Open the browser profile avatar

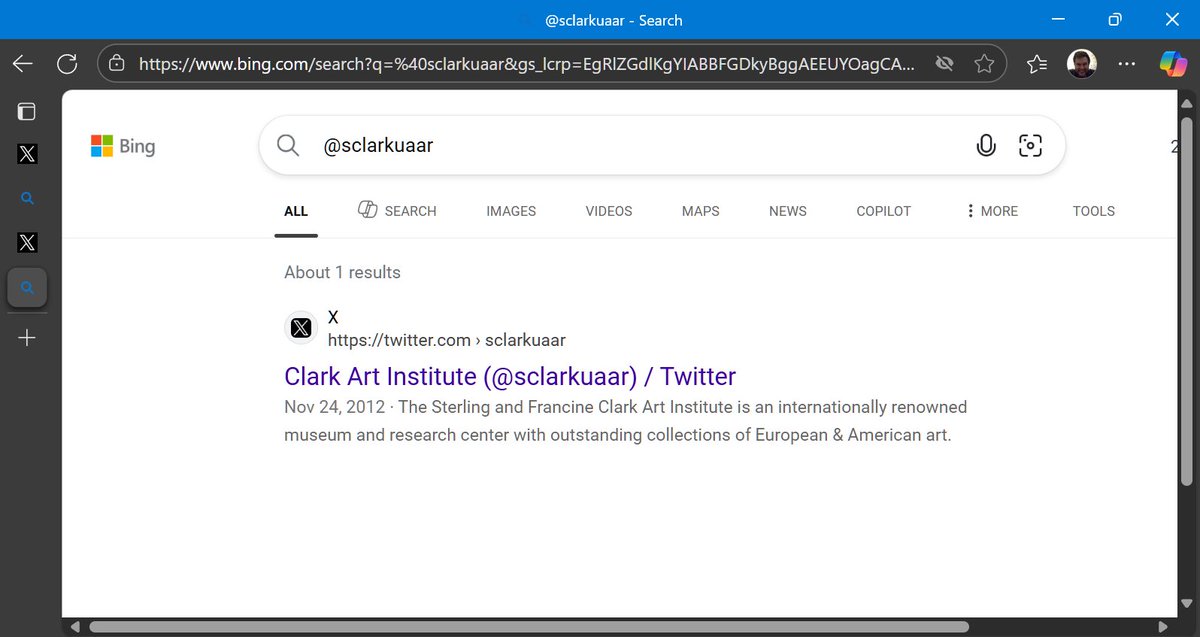1082,64
